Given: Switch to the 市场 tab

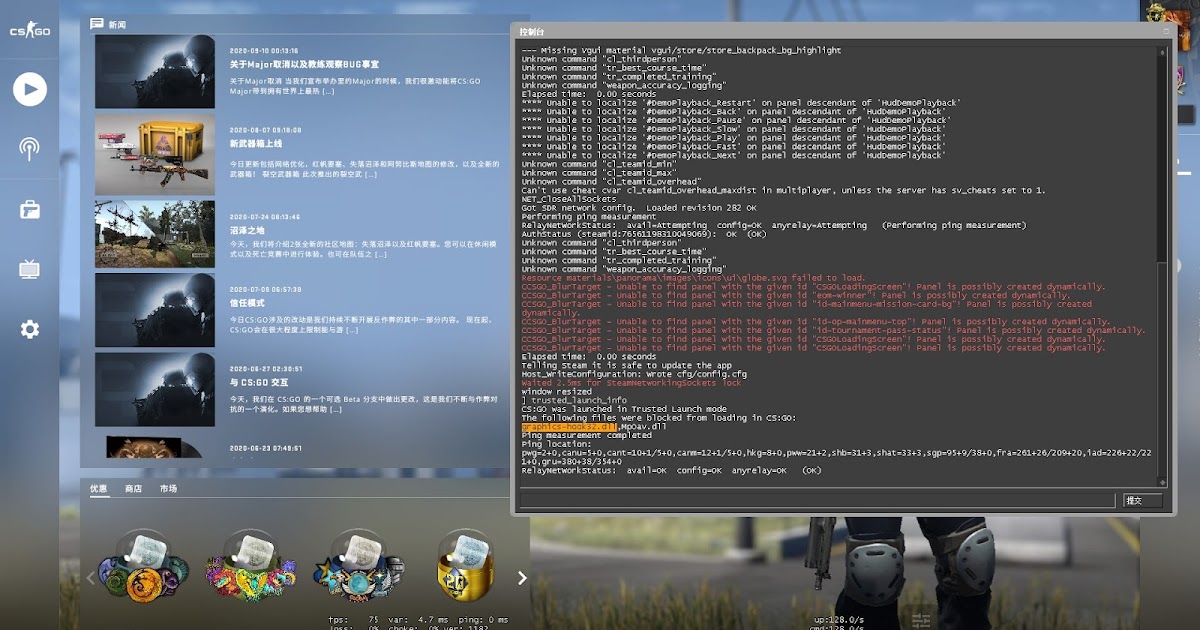Looking at the screenshot, I should point(168,489).
